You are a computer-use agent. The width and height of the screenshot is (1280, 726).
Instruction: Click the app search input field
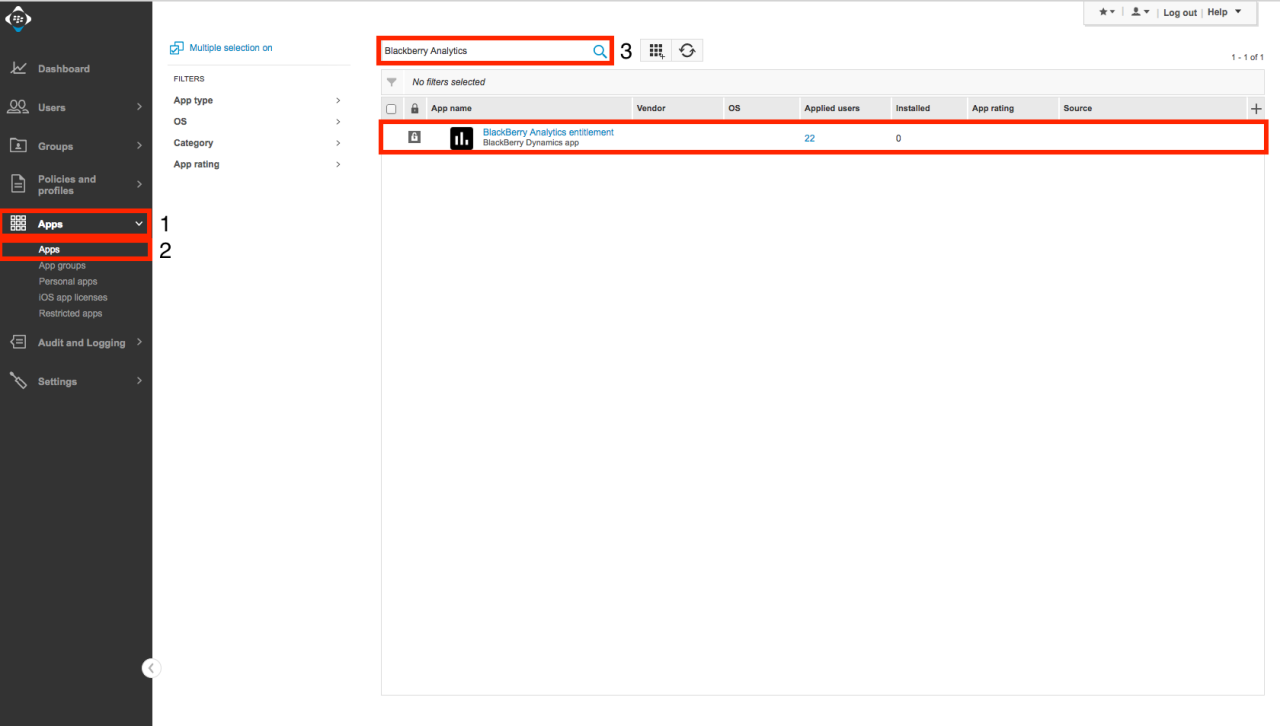pos(486,51)
